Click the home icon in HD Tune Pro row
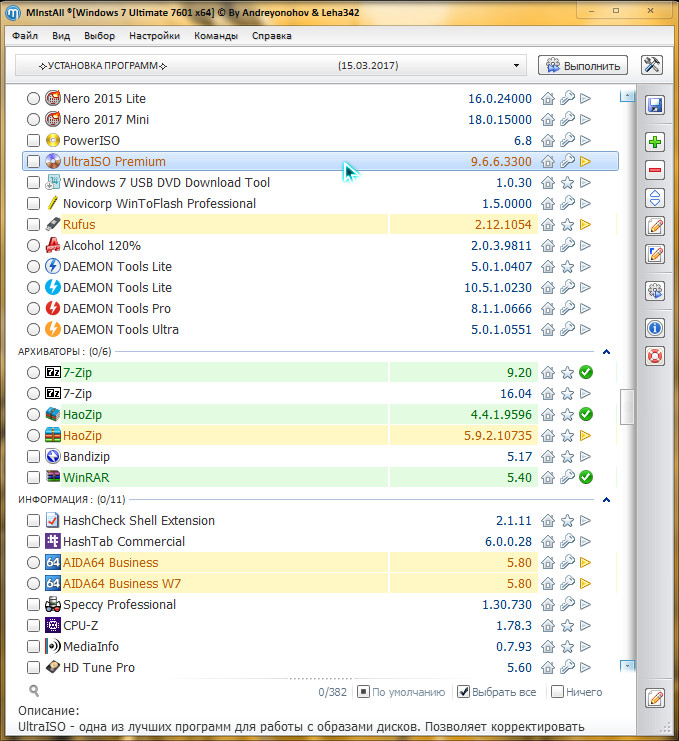Image resolution: width=679 pixels, height=741 pixels. (548, 667)
